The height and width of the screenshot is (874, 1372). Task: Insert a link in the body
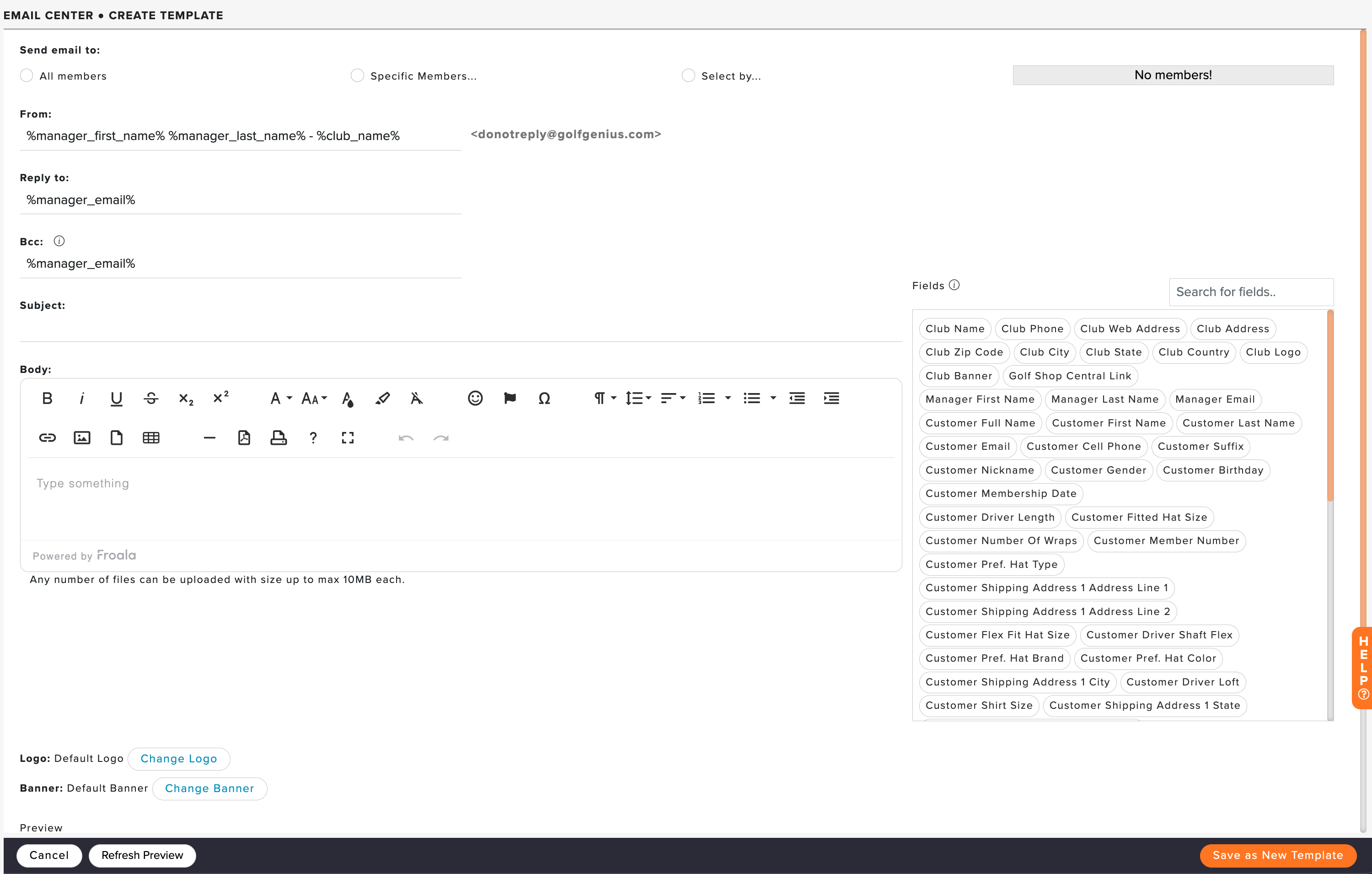(x=47, y=438)
